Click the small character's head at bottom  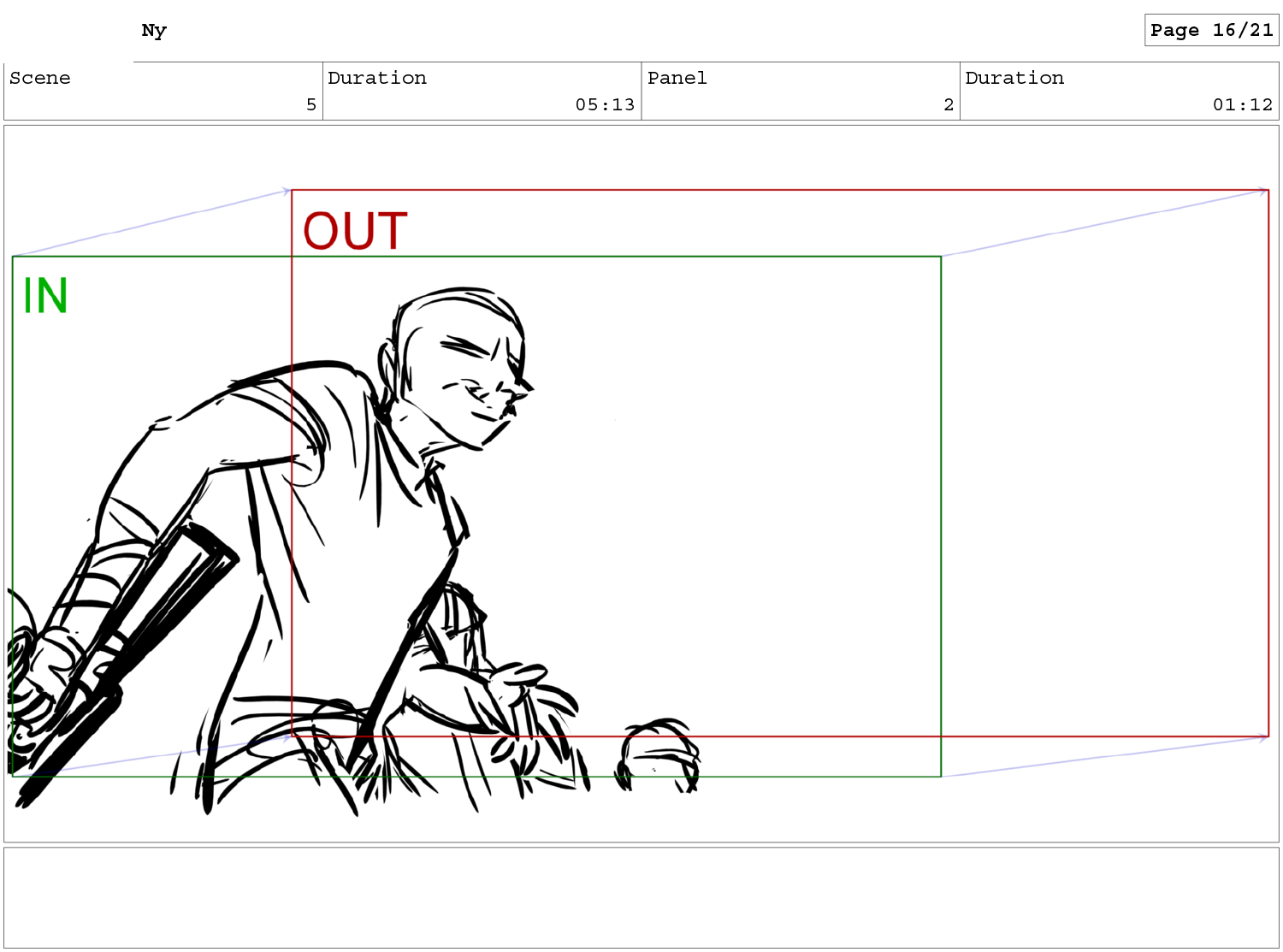point(659,748)
